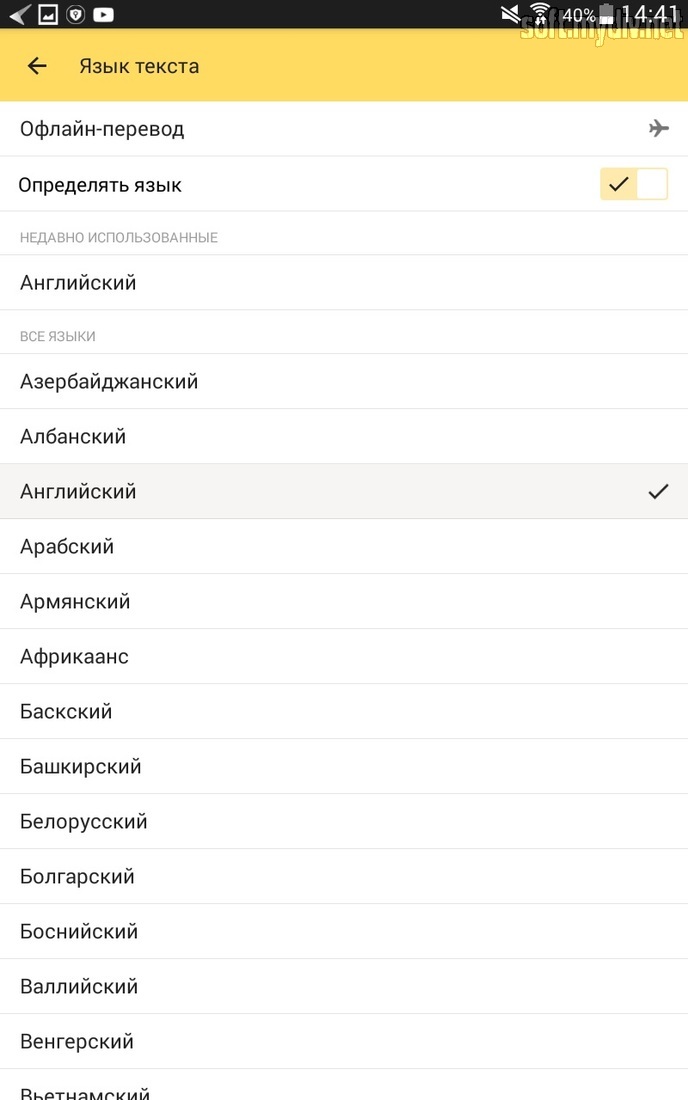Tap the airplane offline-translation icon
Viewport: 688px width, 1100px height.
point(659,128)
